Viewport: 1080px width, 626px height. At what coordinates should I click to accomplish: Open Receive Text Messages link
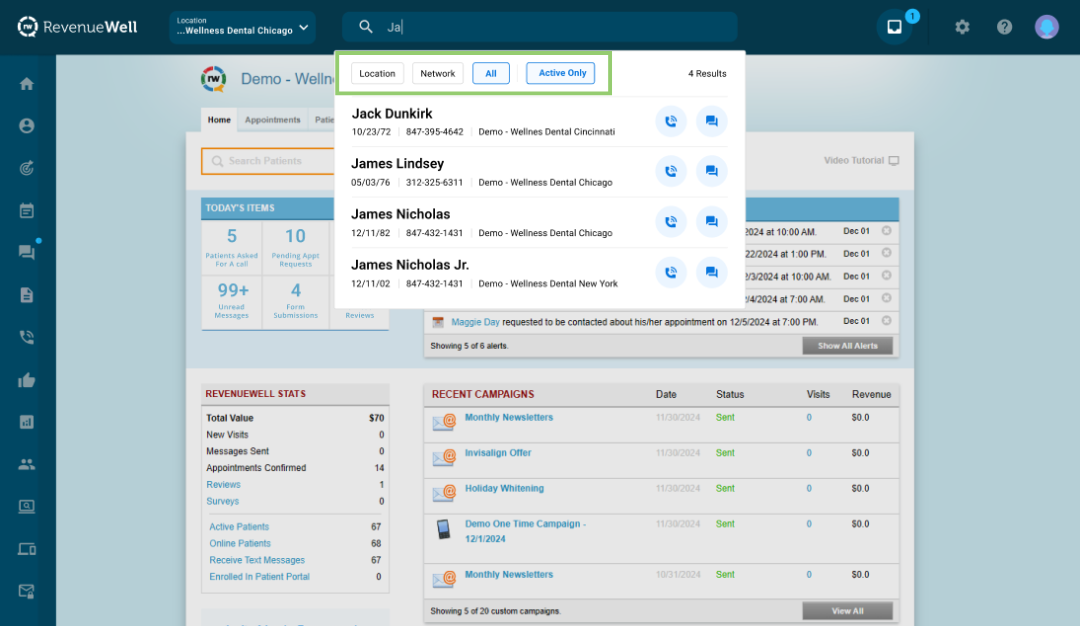pos(257,560)
